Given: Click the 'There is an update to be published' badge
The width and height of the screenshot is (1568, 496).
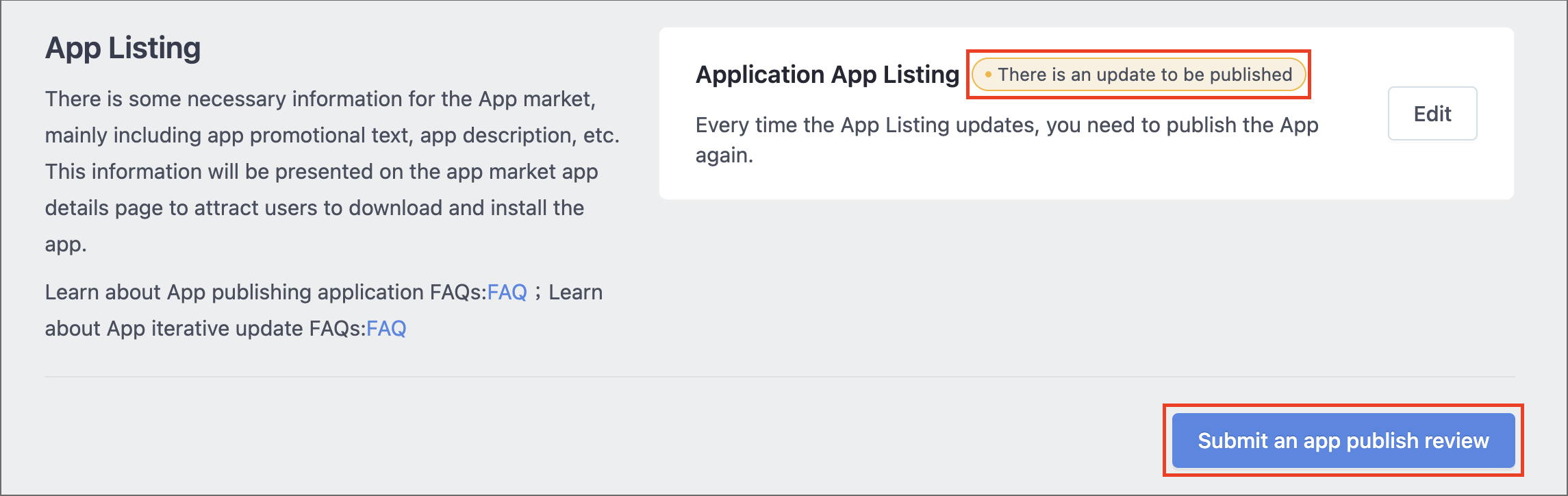Looking at the screenshot, I should point(1139,74).
